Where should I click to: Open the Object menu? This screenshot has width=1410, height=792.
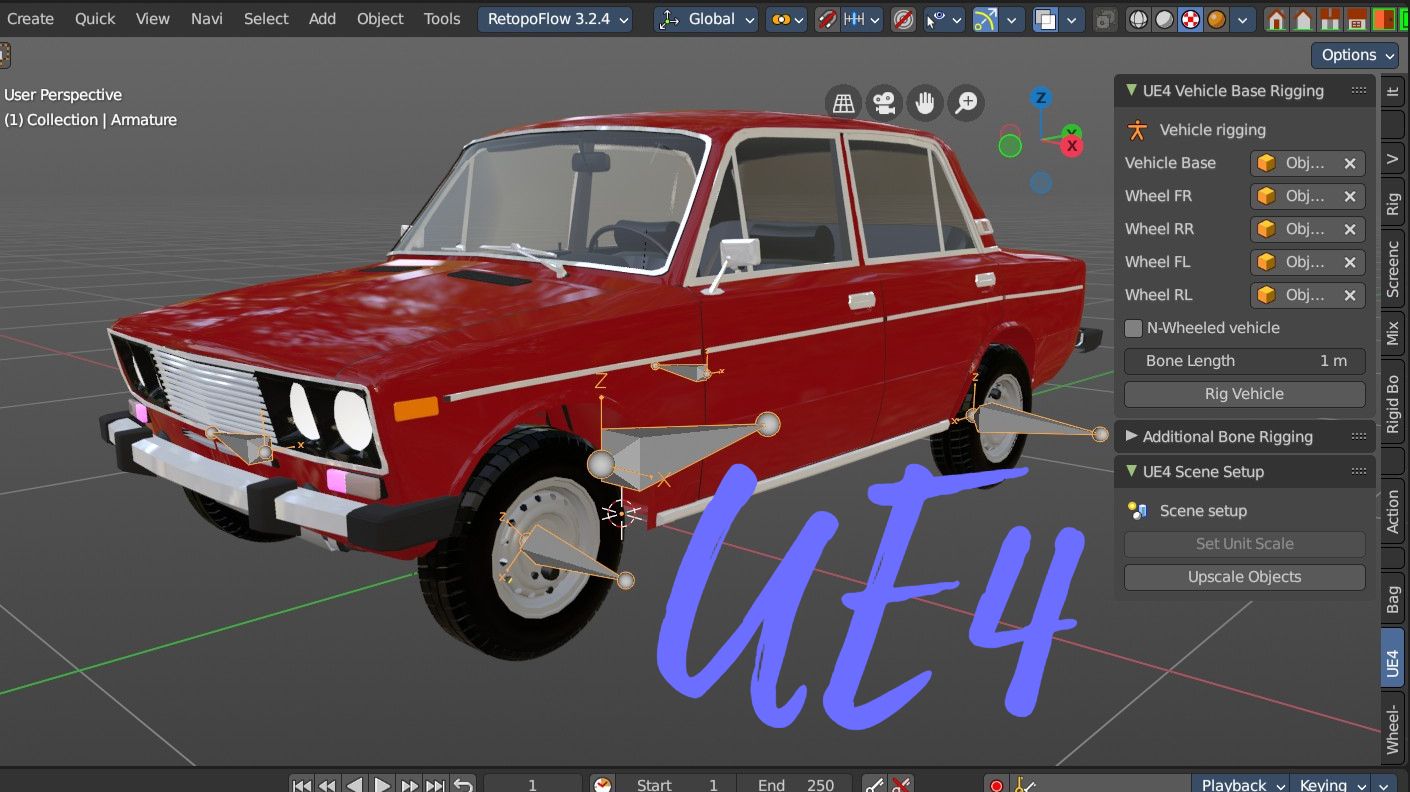point(380,19)
